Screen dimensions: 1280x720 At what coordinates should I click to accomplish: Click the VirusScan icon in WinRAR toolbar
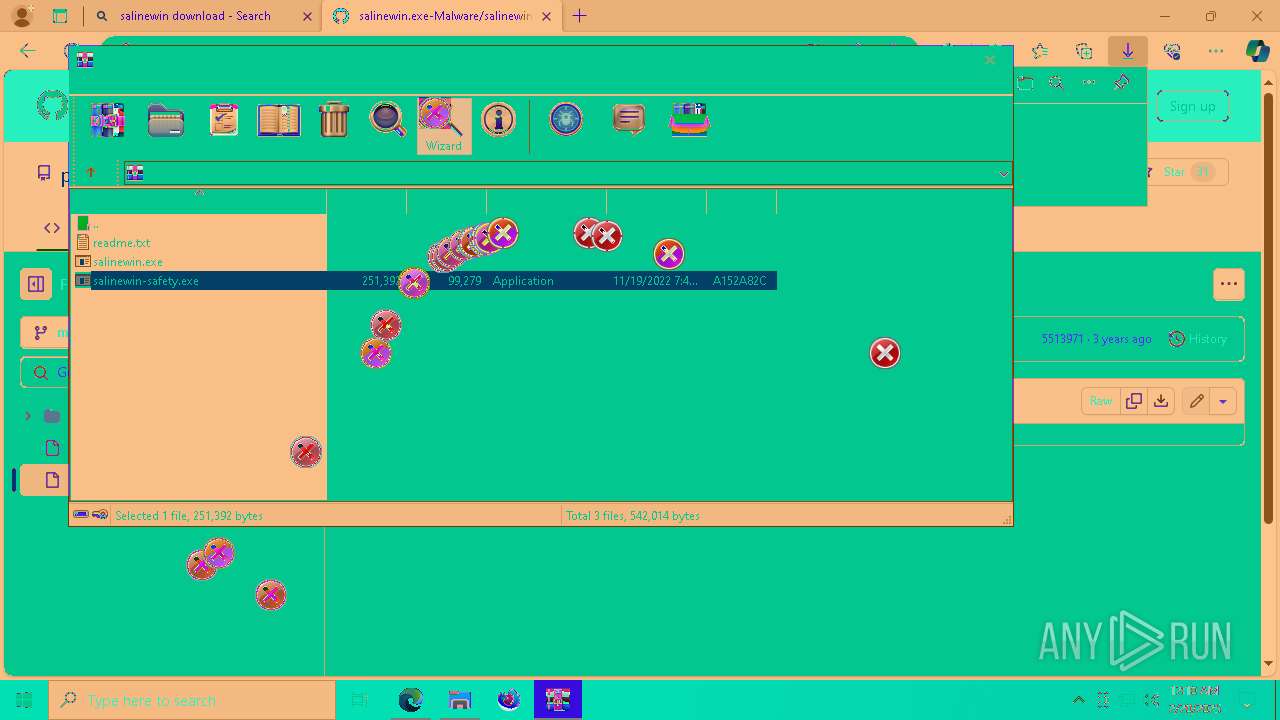click(566, 120)
